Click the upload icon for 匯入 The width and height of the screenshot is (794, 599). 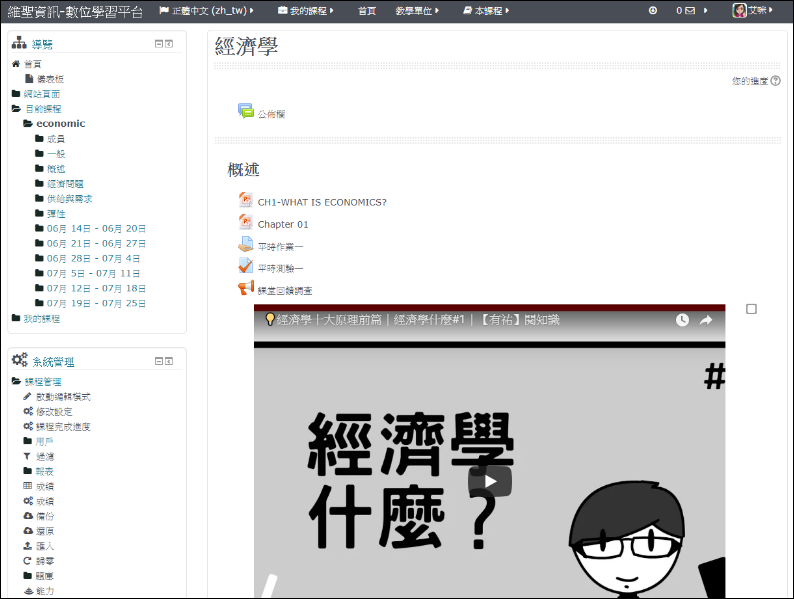tap(28, 545)
